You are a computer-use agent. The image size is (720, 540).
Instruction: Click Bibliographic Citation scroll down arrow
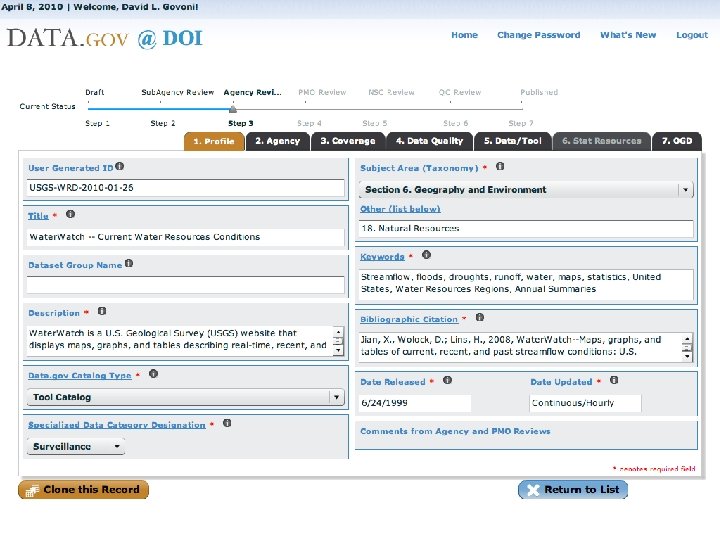coord(687,356)
